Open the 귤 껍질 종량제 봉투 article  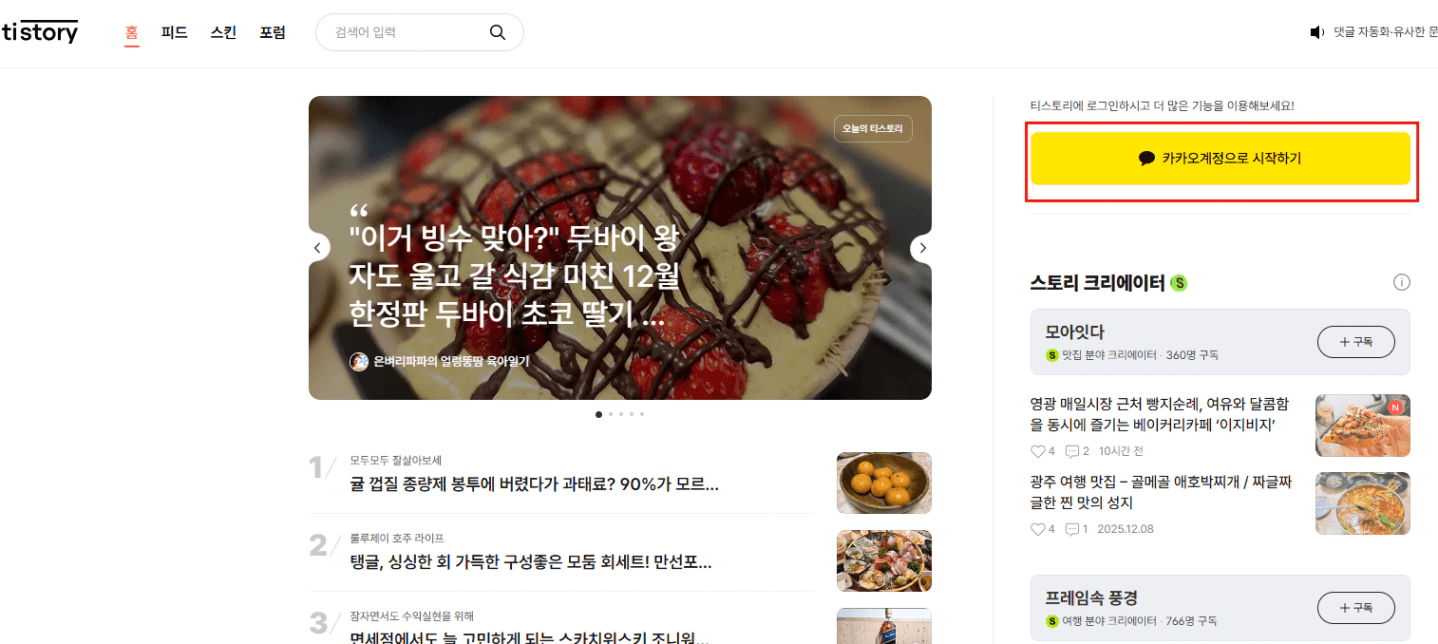pos(534,485)
